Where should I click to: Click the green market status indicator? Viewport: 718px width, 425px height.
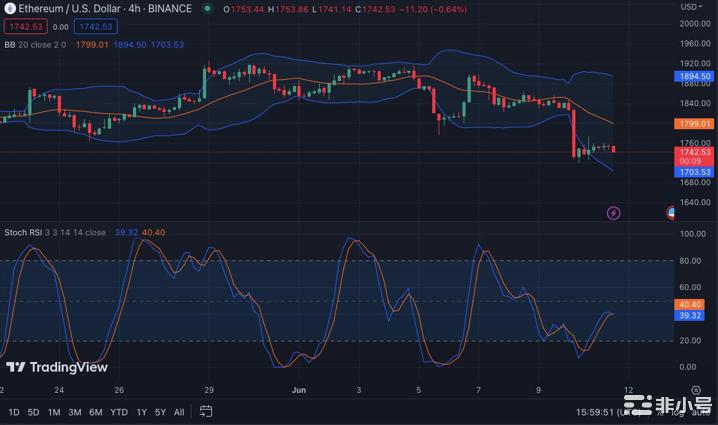coord(207,9)
